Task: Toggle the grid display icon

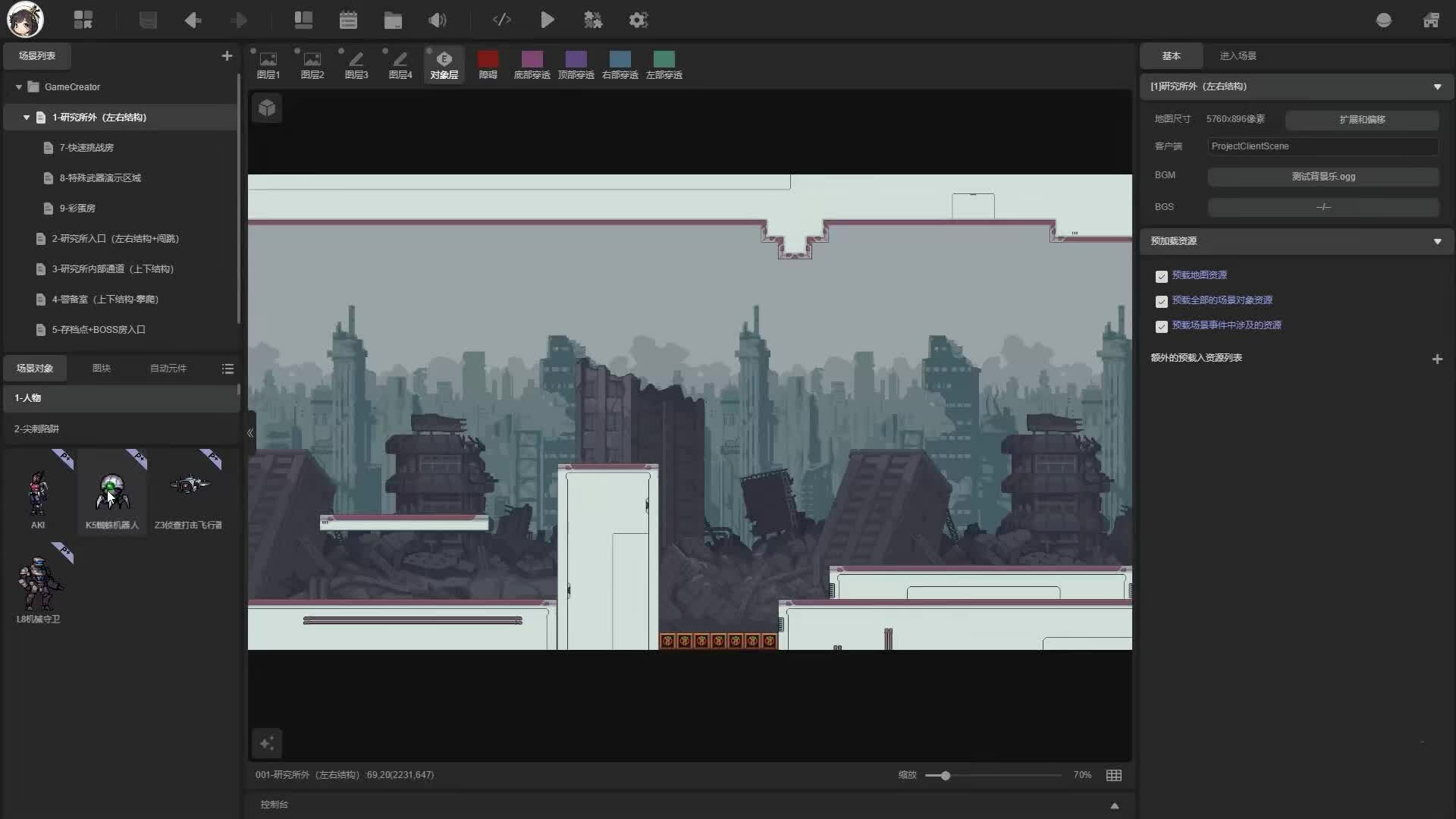Action: 1113,775
